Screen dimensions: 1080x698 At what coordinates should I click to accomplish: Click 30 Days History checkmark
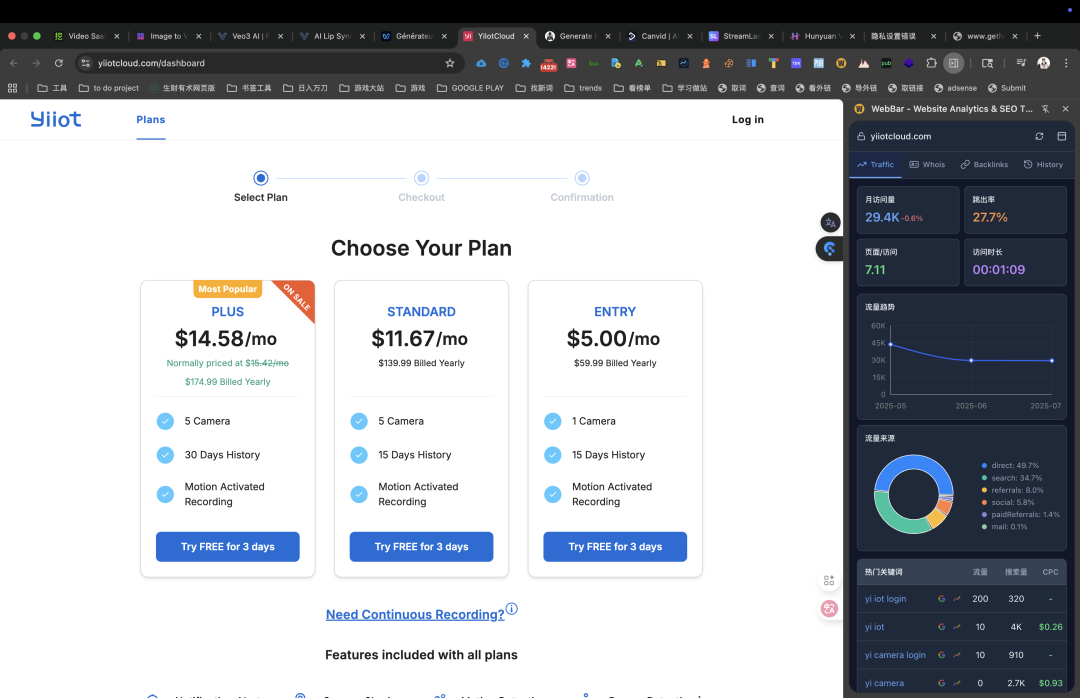pos(165,455)
